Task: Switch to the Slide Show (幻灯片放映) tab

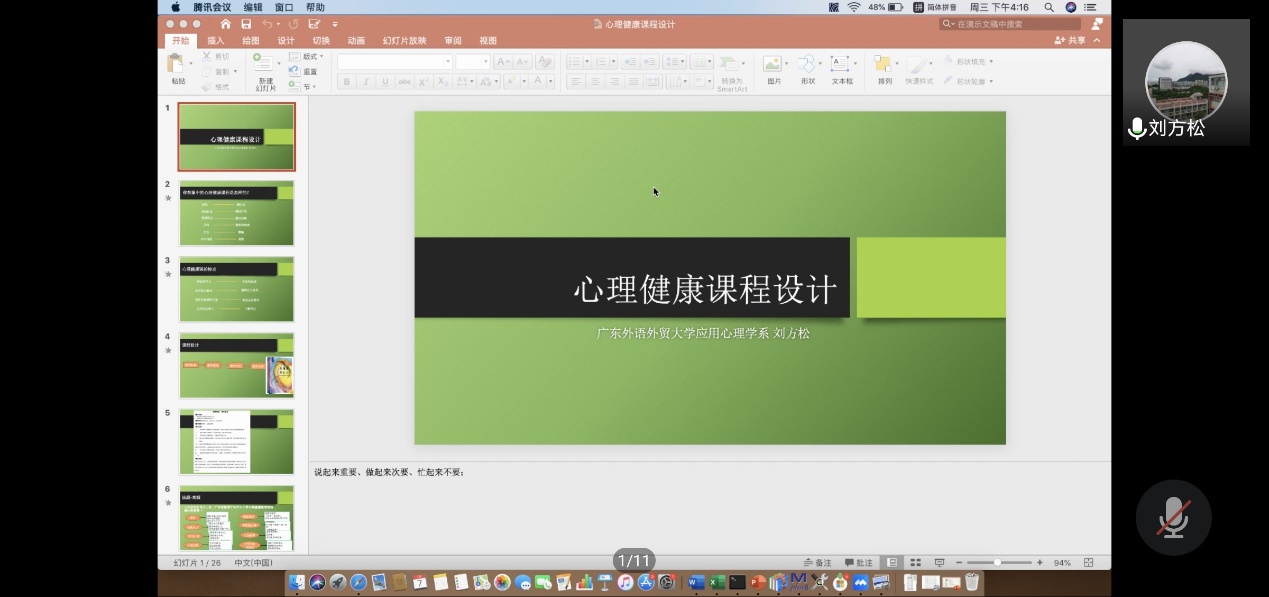Action: click(x=404, y=41)
